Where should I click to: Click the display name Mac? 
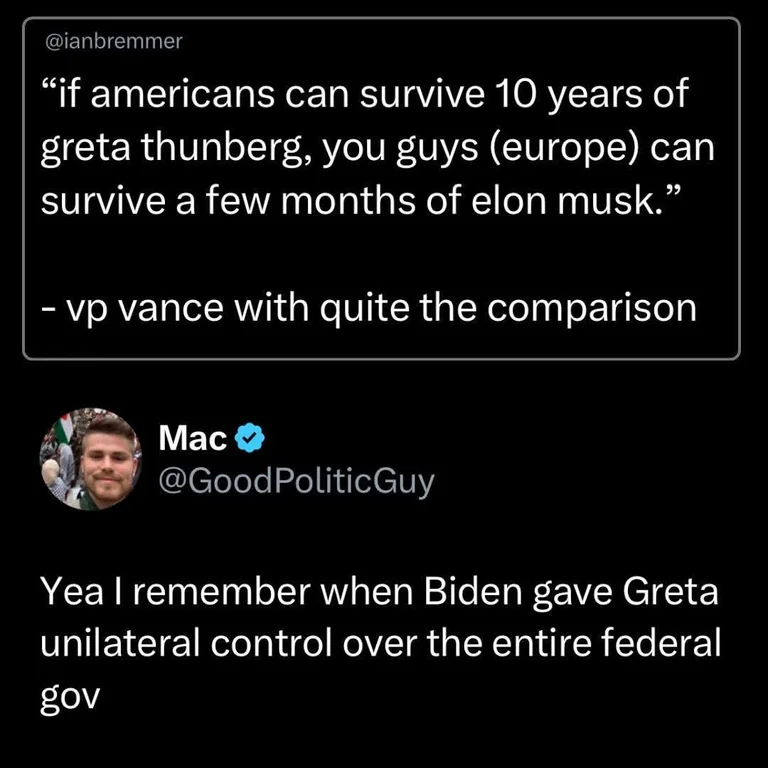coord(193,437)
